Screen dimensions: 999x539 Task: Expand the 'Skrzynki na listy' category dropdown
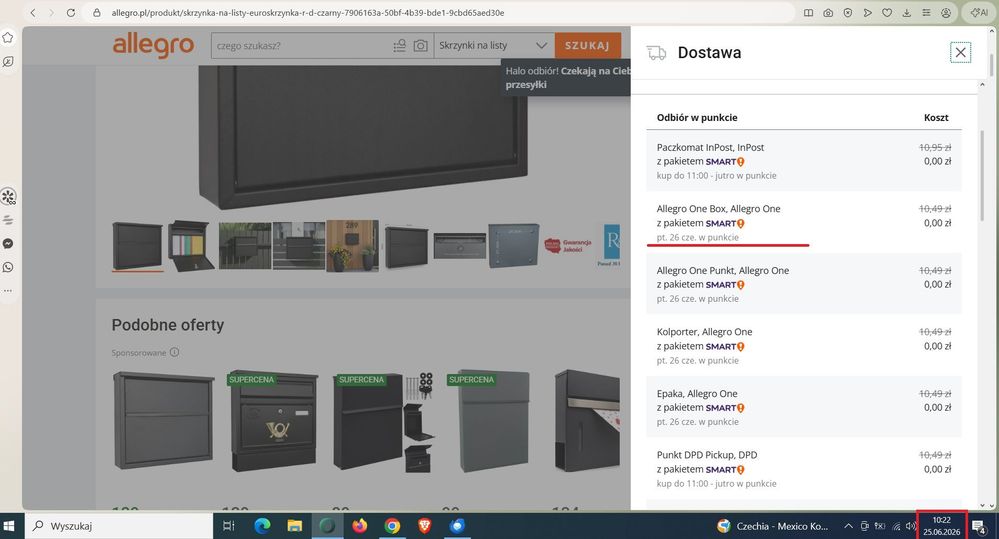coord(494,46)
